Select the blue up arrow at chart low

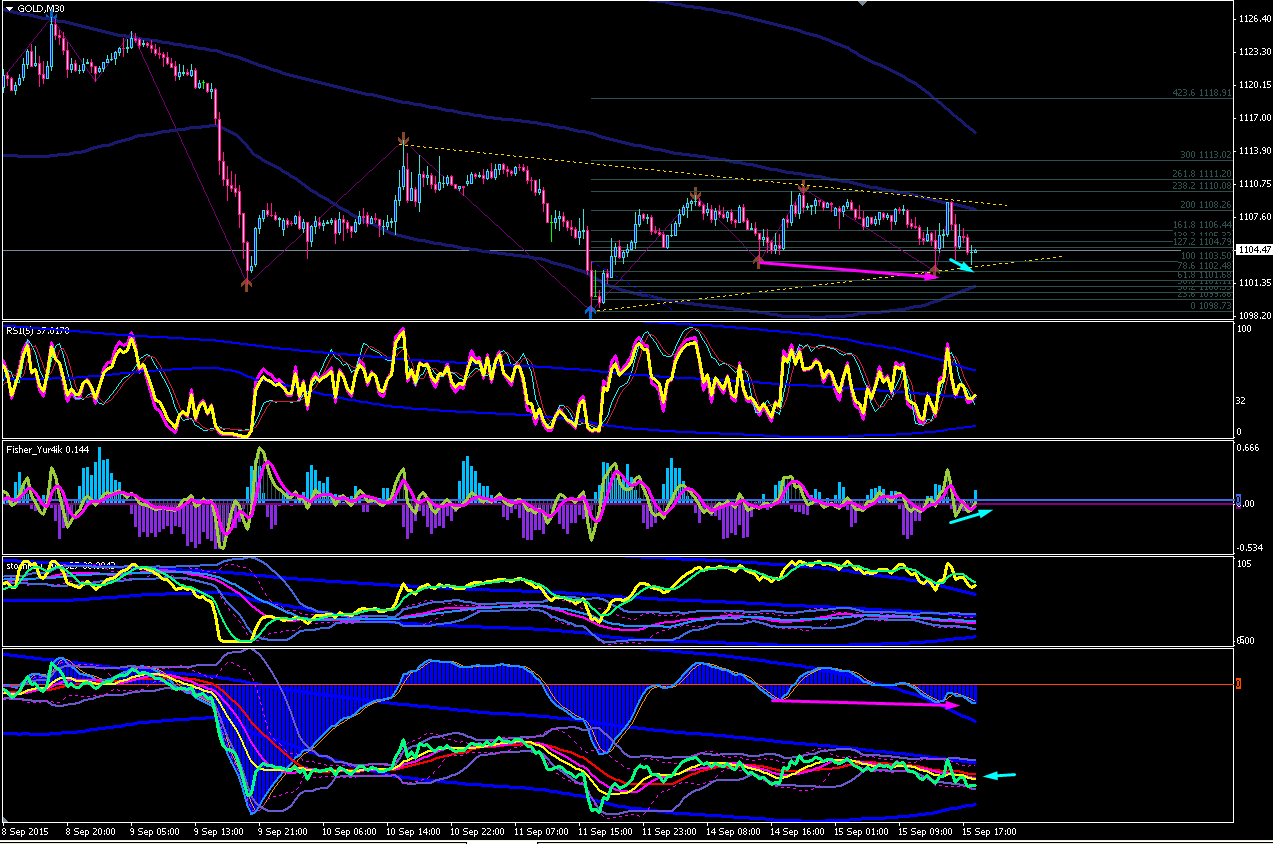[x=591, y=311]
